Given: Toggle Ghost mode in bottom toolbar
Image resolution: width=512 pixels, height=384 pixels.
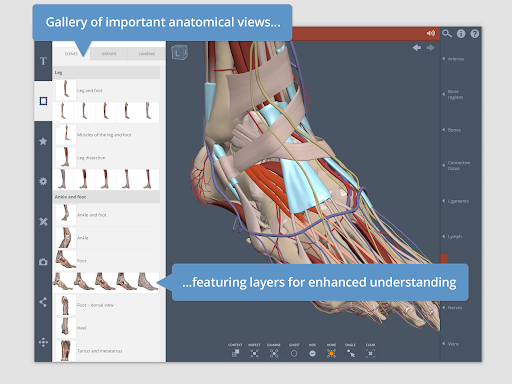Looking at the screenshot, I should click(x=294, y=351).
